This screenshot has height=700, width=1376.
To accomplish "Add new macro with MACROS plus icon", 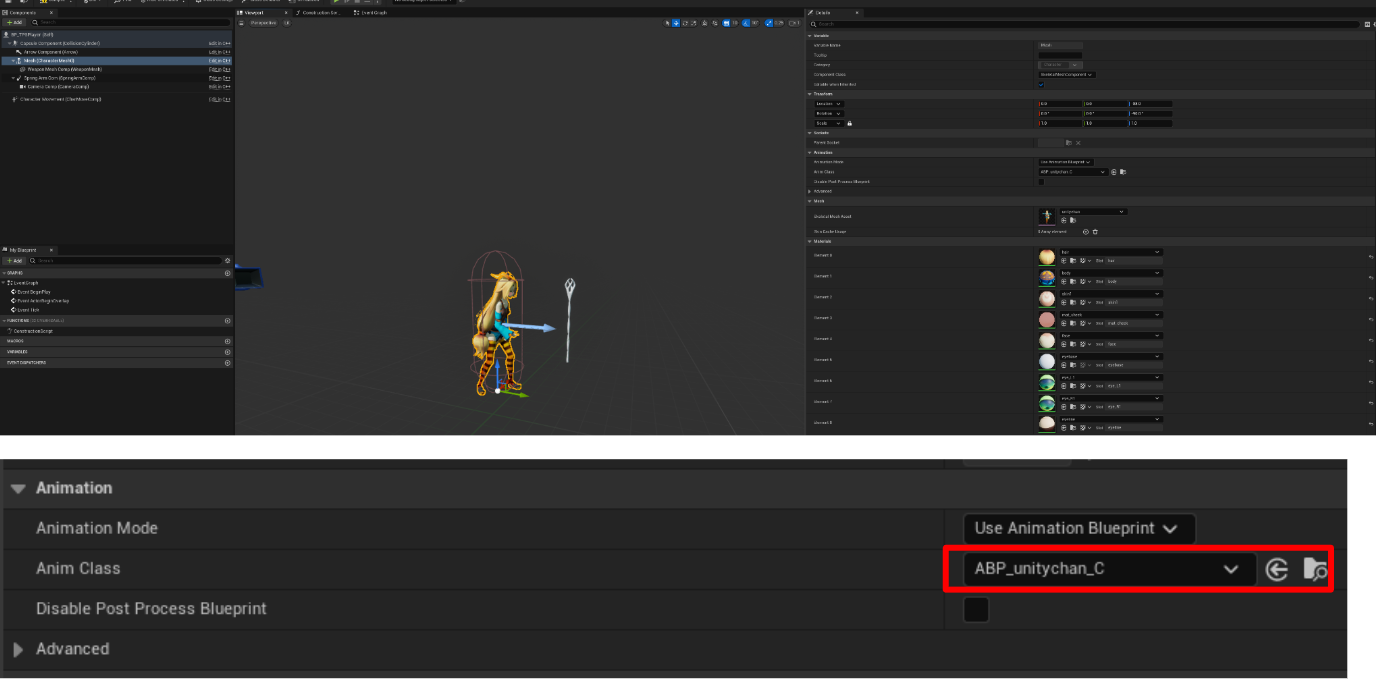I will click(x=227, y=341).
